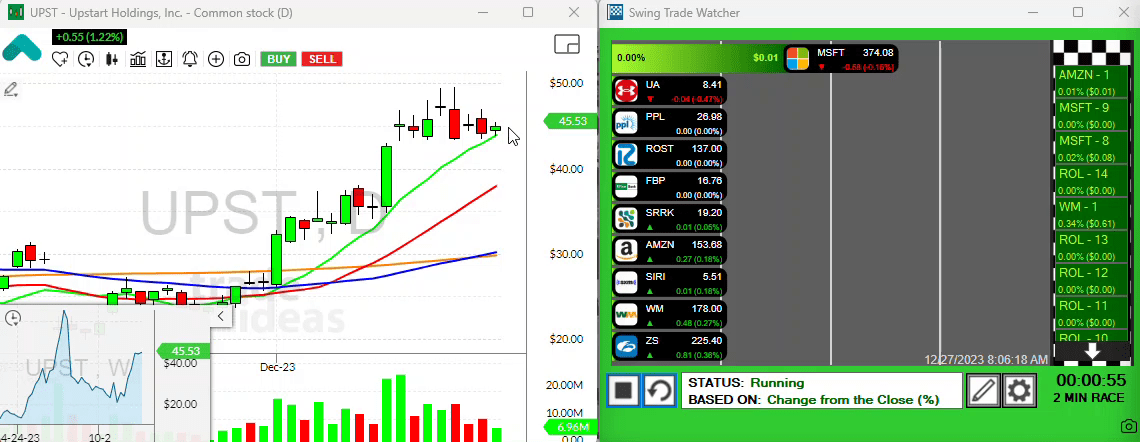The width and height of the screenshot is (1140, 442).
Task: Click the red SELL button
Action: tap(322, 60)
